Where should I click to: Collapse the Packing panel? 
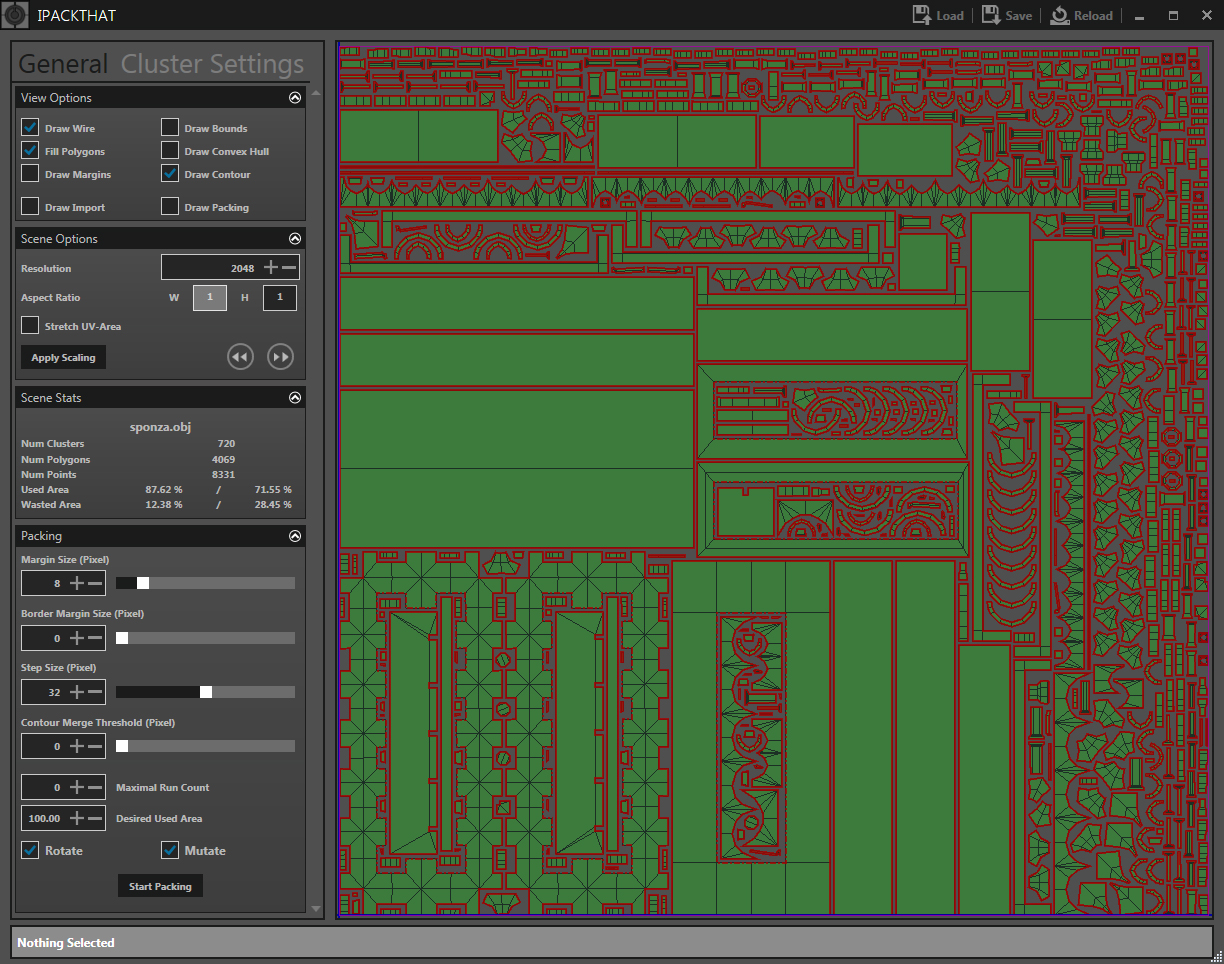(294, 535)
